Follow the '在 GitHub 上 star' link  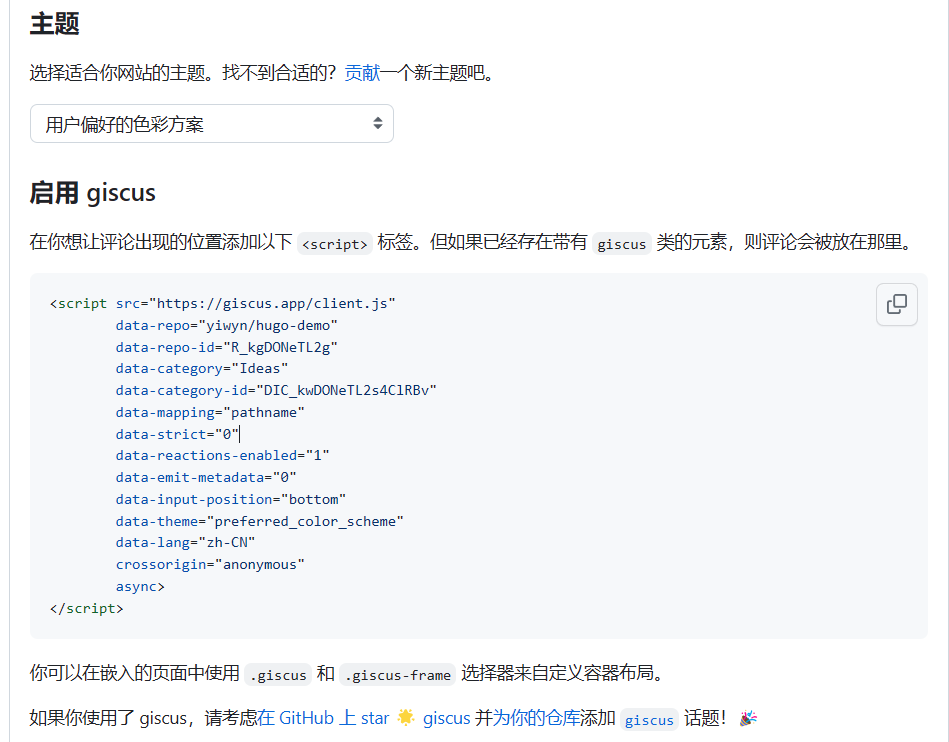(323, 718)
